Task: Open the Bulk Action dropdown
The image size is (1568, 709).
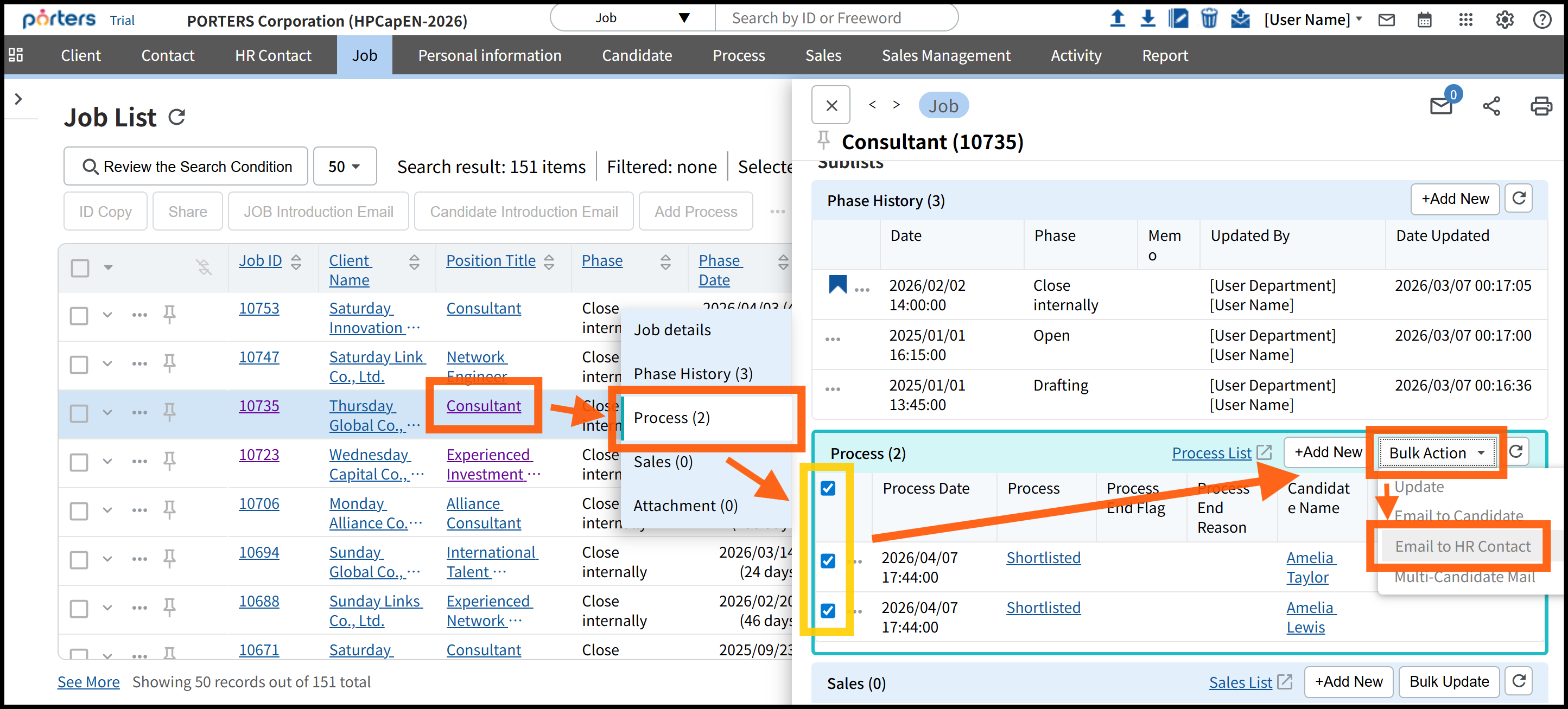Action: click(1436, 453)
